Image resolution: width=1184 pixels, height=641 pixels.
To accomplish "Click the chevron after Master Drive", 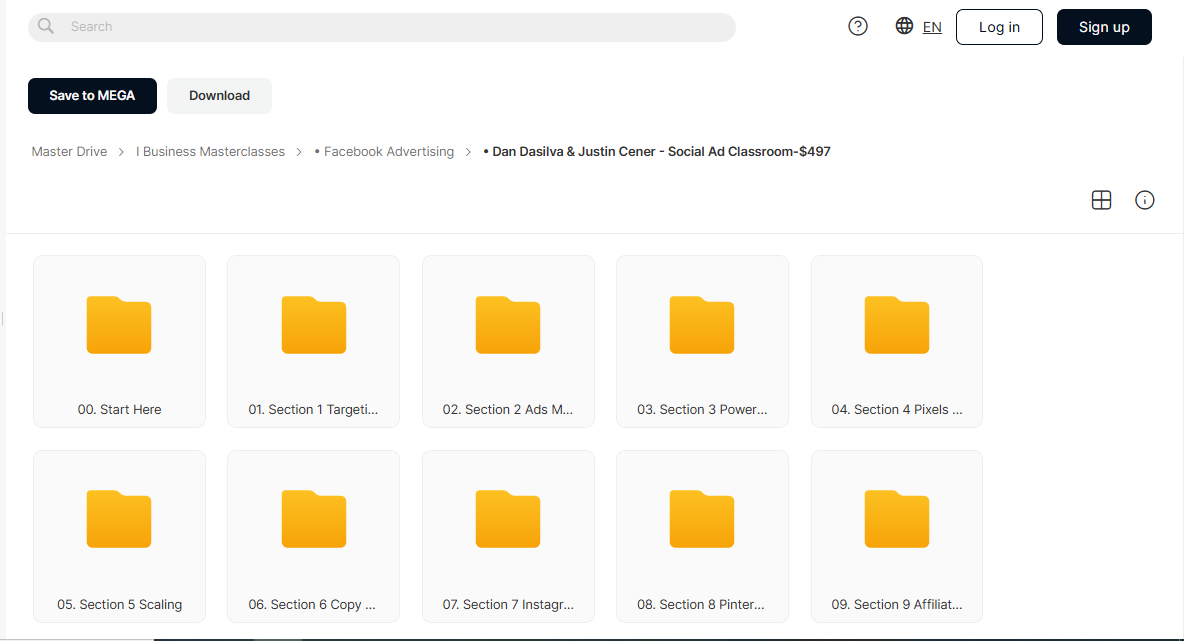I will pos(121,153).
